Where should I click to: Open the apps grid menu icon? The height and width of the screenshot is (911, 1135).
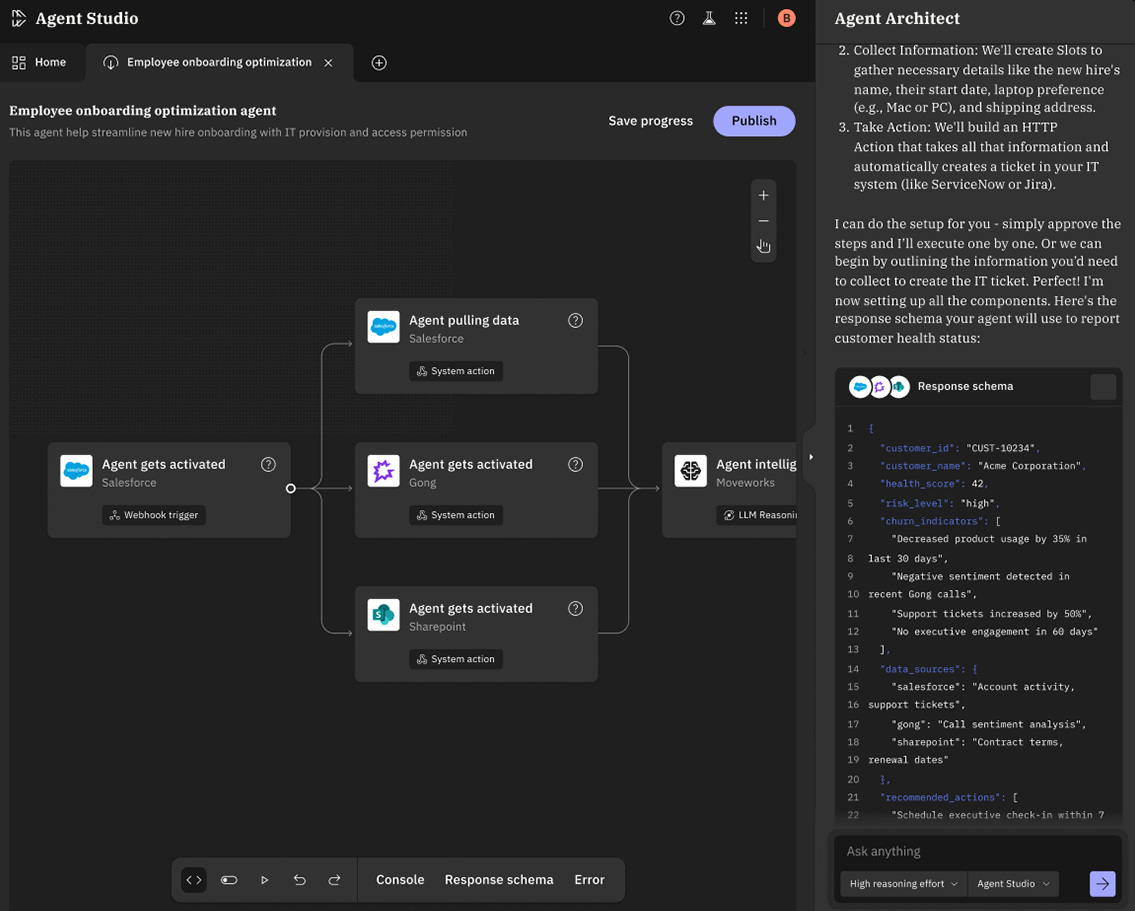coord(741,18)
